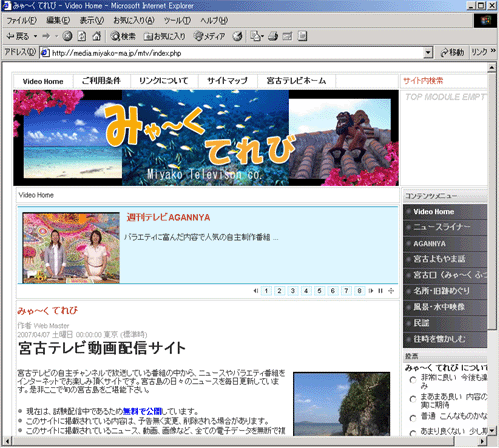
Task: Go to slide 8 in slideshow pager
Action: 359,291
